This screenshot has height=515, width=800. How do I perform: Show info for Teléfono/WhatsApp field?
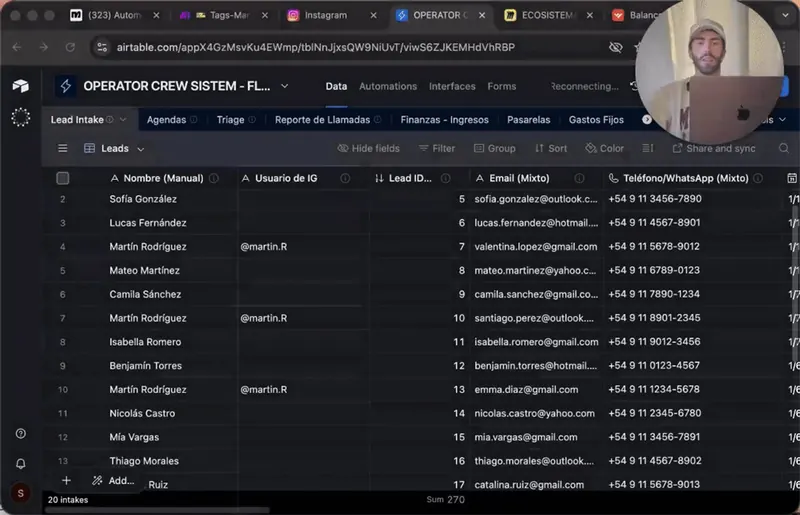[758, 178]
